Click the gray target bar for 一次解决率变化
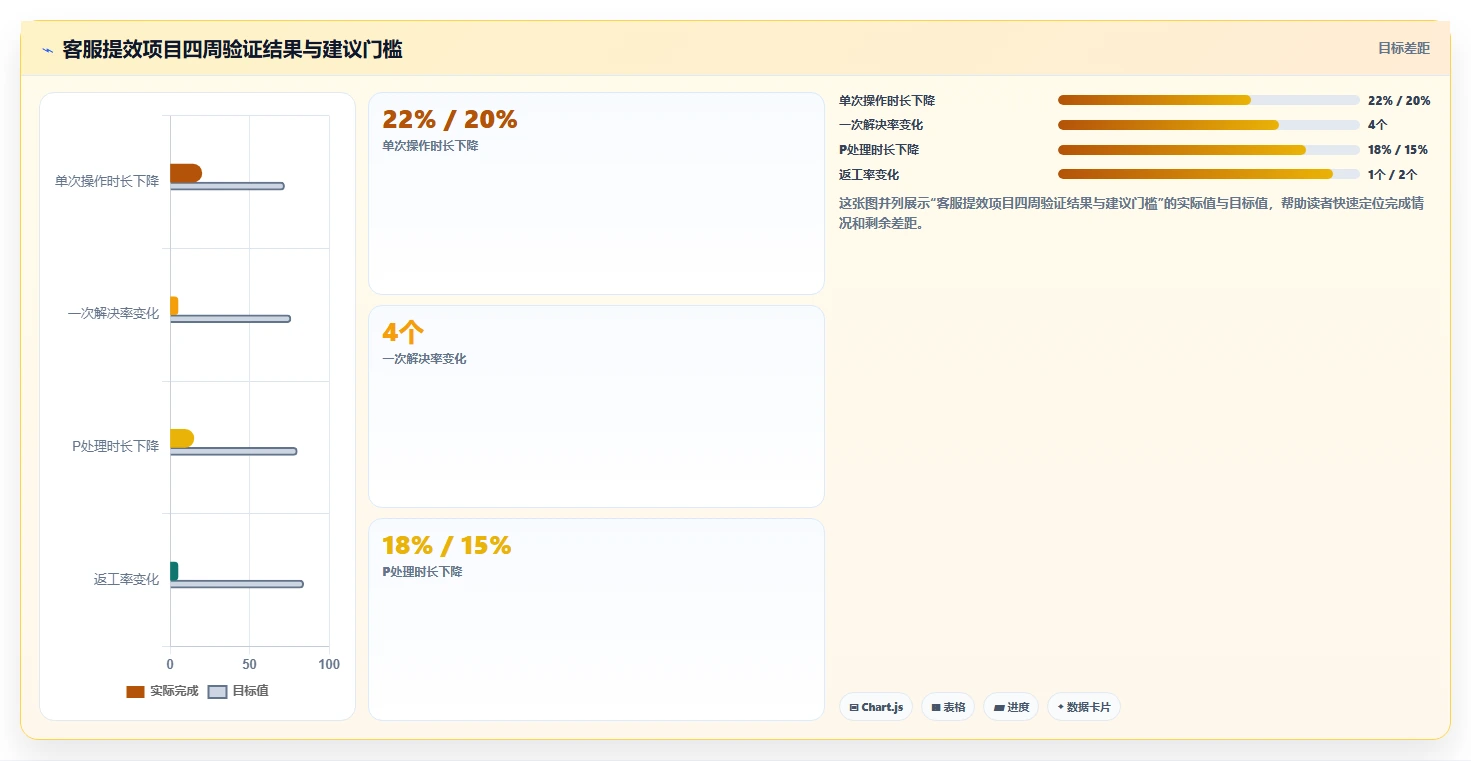Viewport: 1471px width, 761px height. [230, 319]
